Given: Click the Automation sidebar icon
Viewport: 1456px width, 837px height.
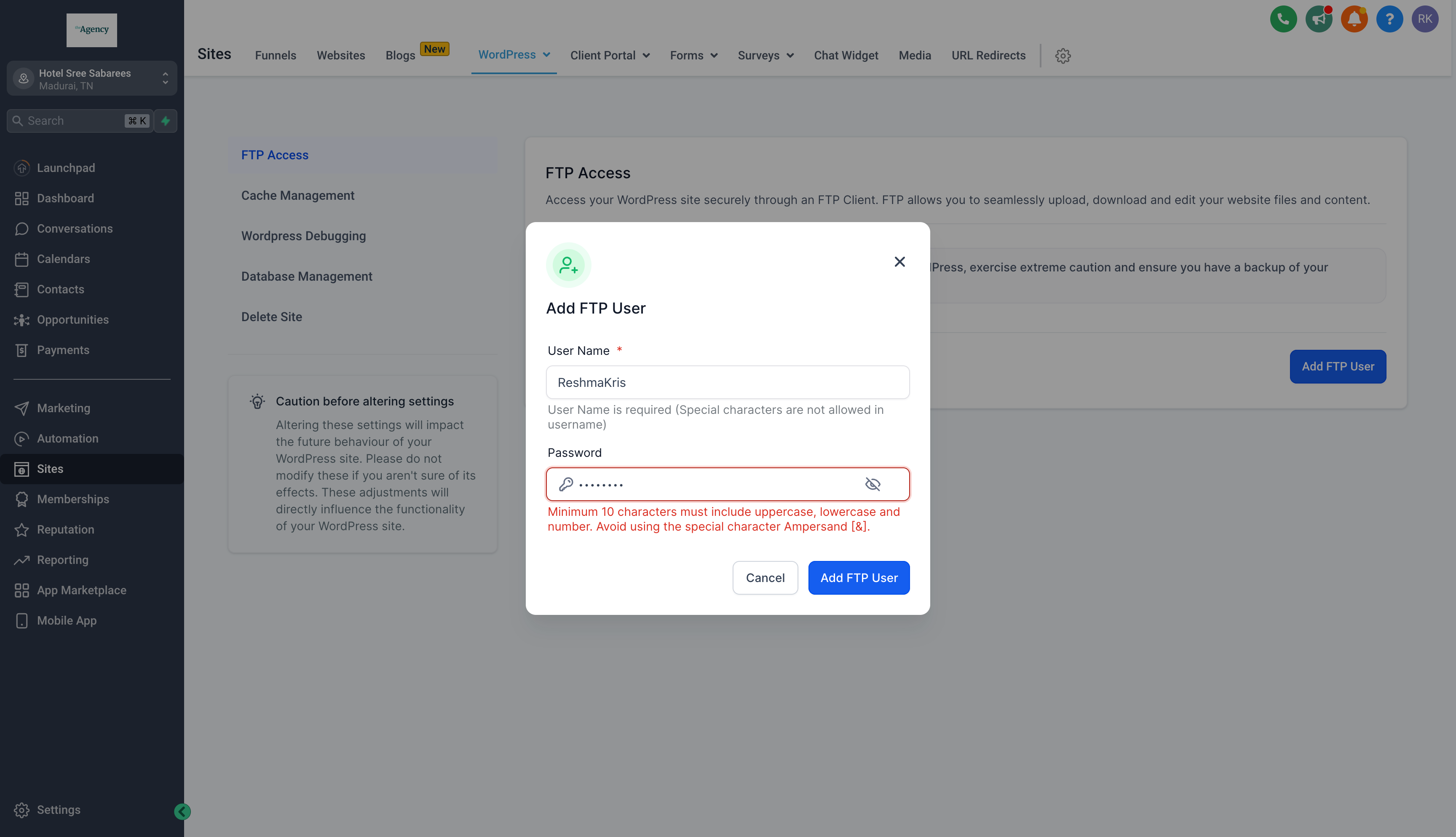Looking at the screenshot, I should pyautogui.click(x=22, y=438).
